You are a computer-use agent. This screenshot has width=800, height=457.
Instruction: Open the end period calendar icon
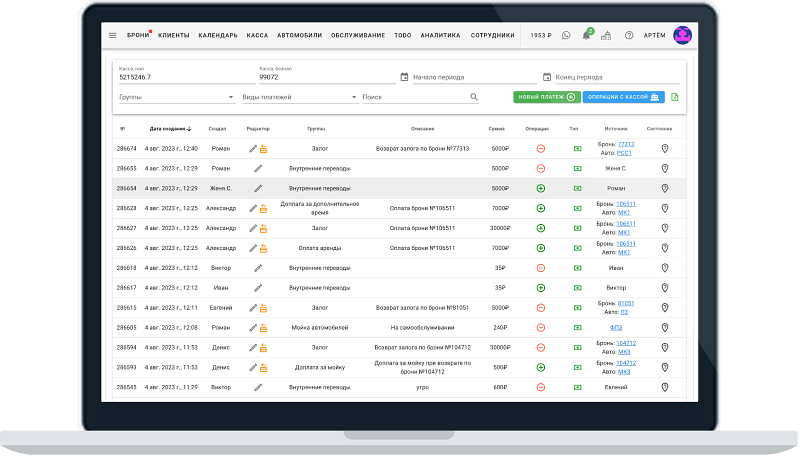[546, 77]
